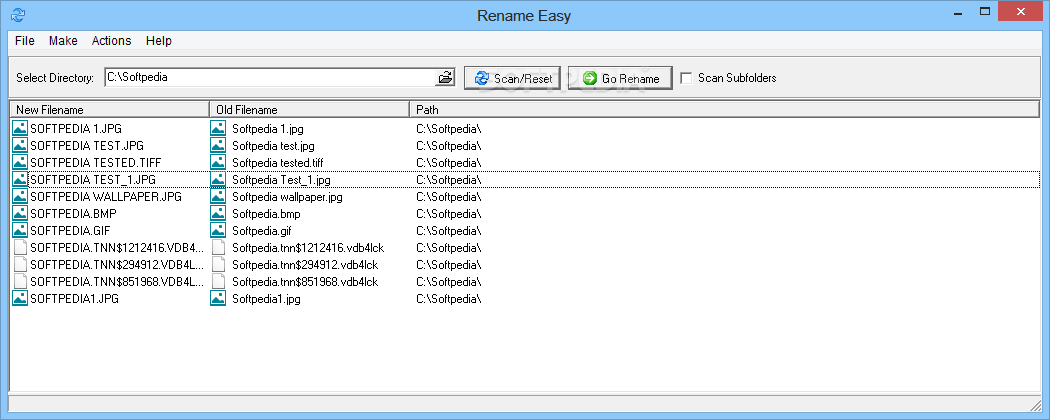Click blank file icon next to SOFTPEDIA.TNN$1212416
The width and height of the screenshot is (1050, 420).
click(x=20, y=247)
